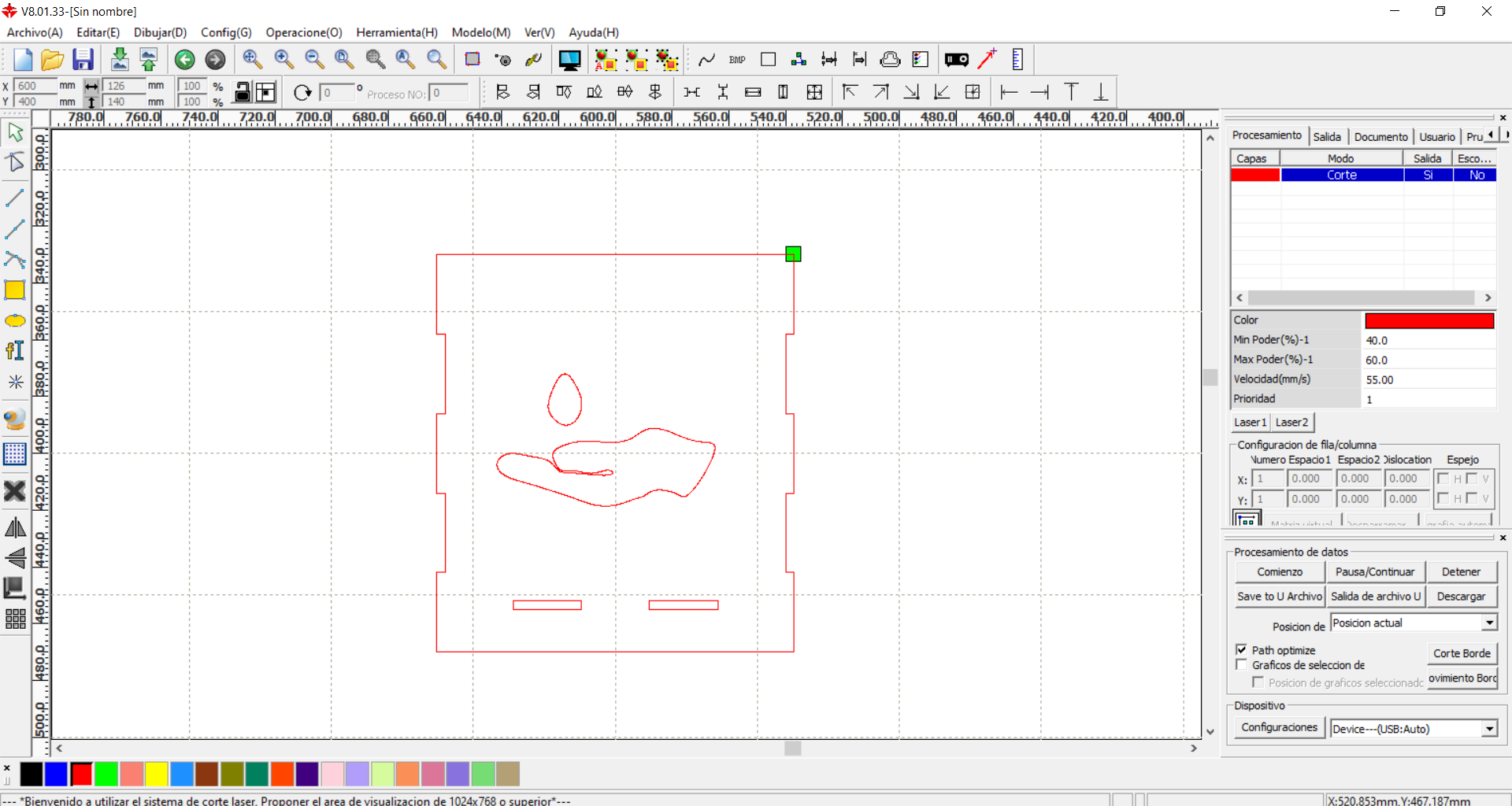1512x806 pixels.
Task: Open the Posicion de dropdown
Action: 1489,623
